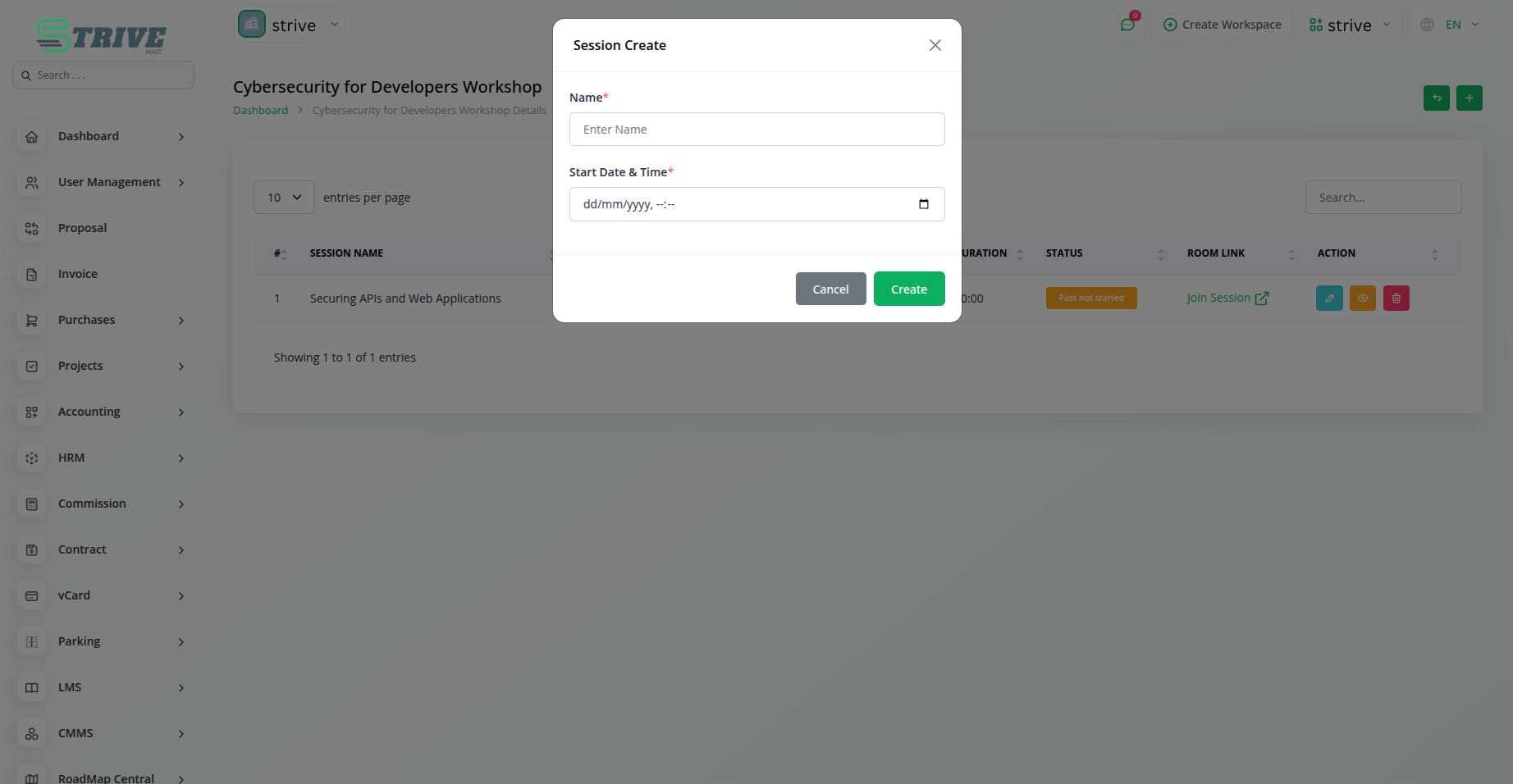
Task: Click the red trash delete icon
Action: (x=1396, y=298)
